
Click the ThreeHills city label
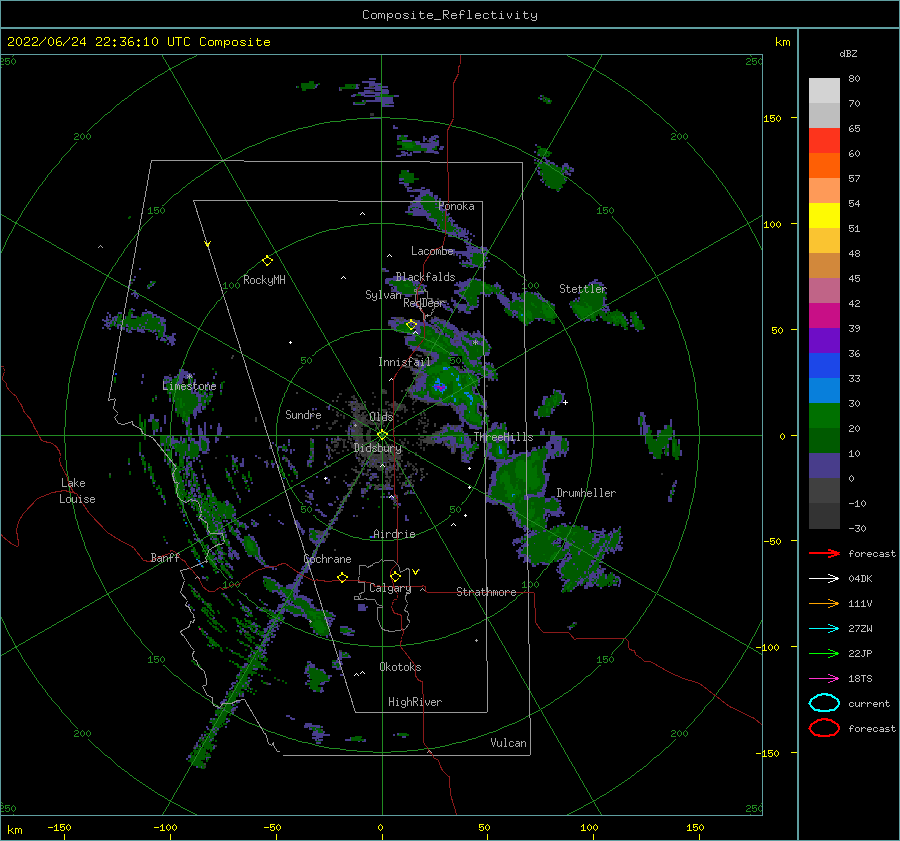pyautogui.click(x=503, y=437)
